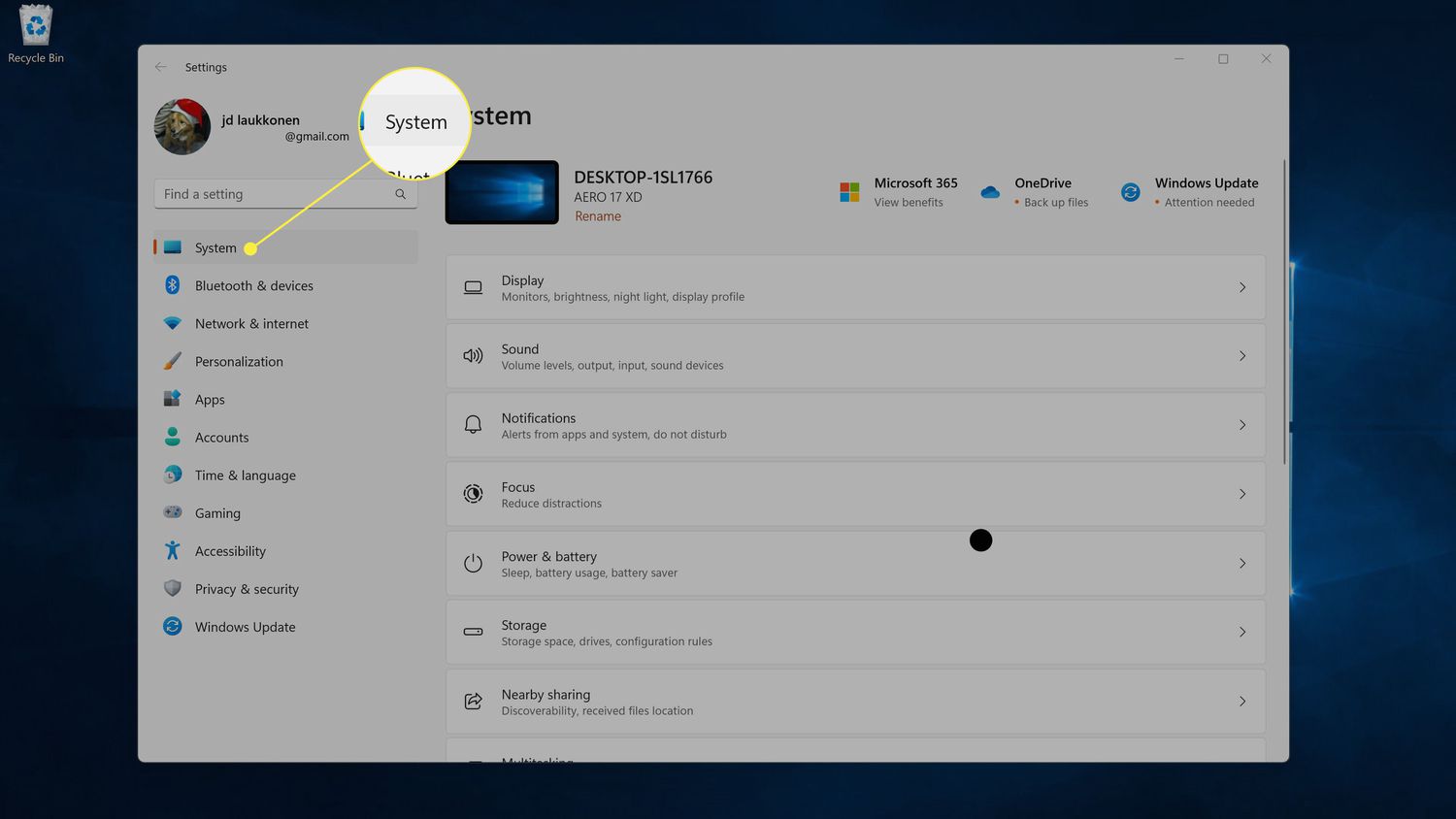
Task: Click the Find a setting search box
Action: 277,194
